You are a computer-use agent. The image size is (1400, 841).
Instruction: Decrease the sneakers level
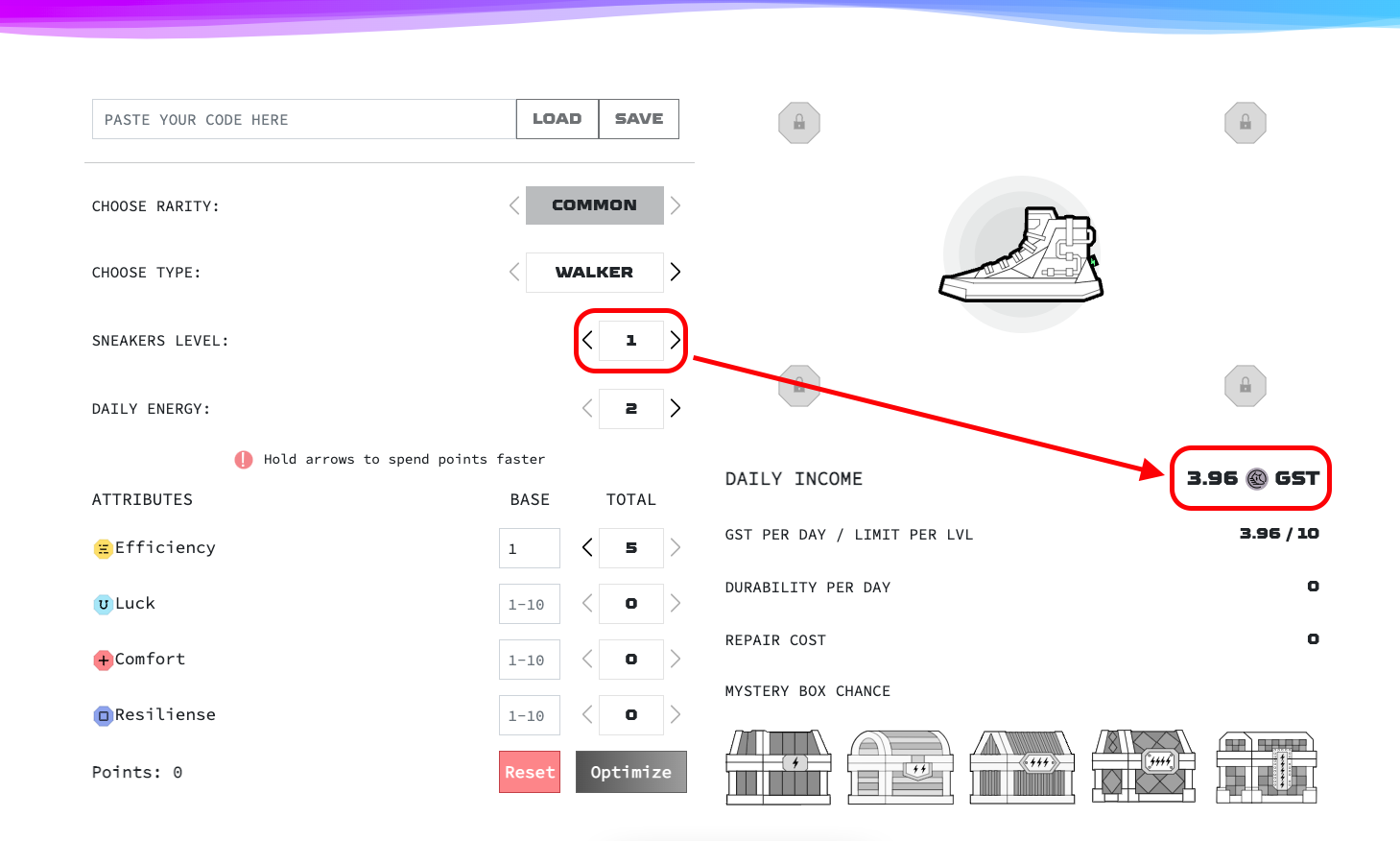(x=587, y=340)
